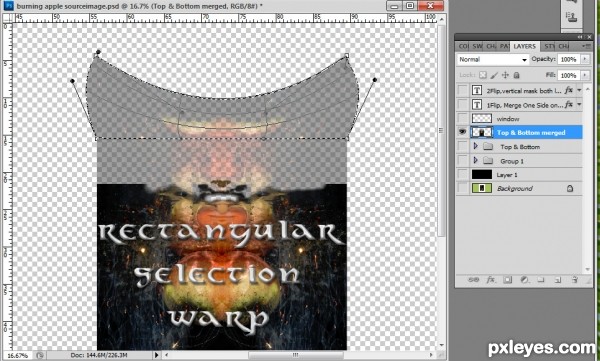
Task: Click the canvas vertical scrollbar thumb
Action: (x=441, y=130)
